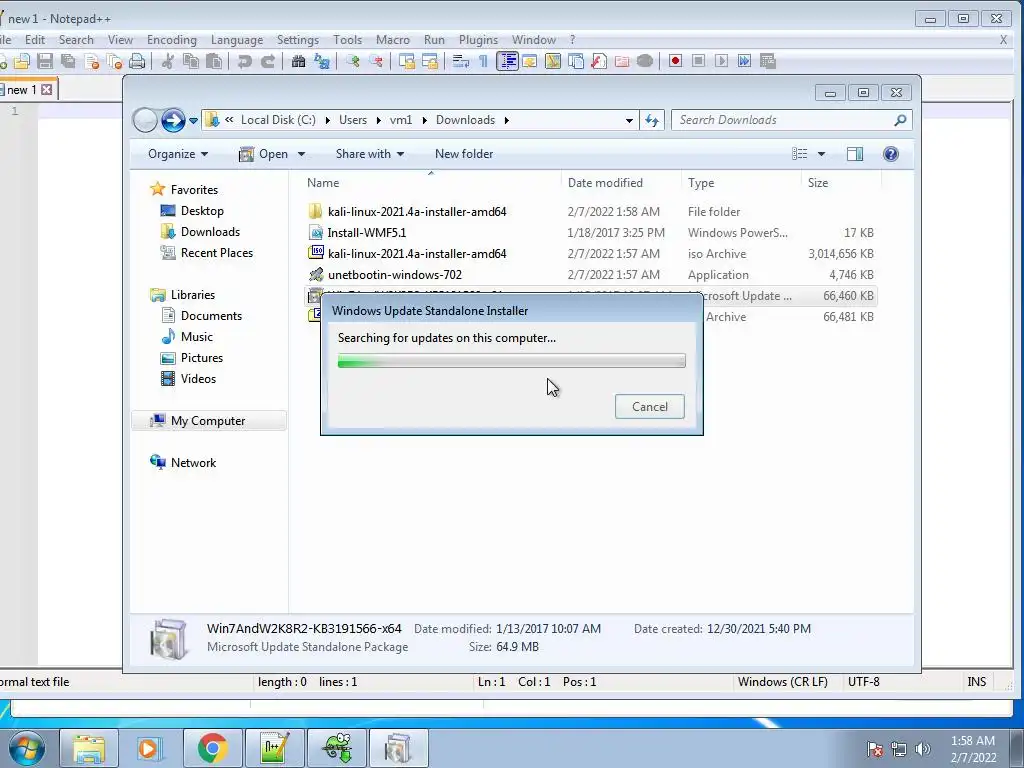1024x768 pixels.
Task: Click the Redo arrow icon
Action: coord(268,61)
